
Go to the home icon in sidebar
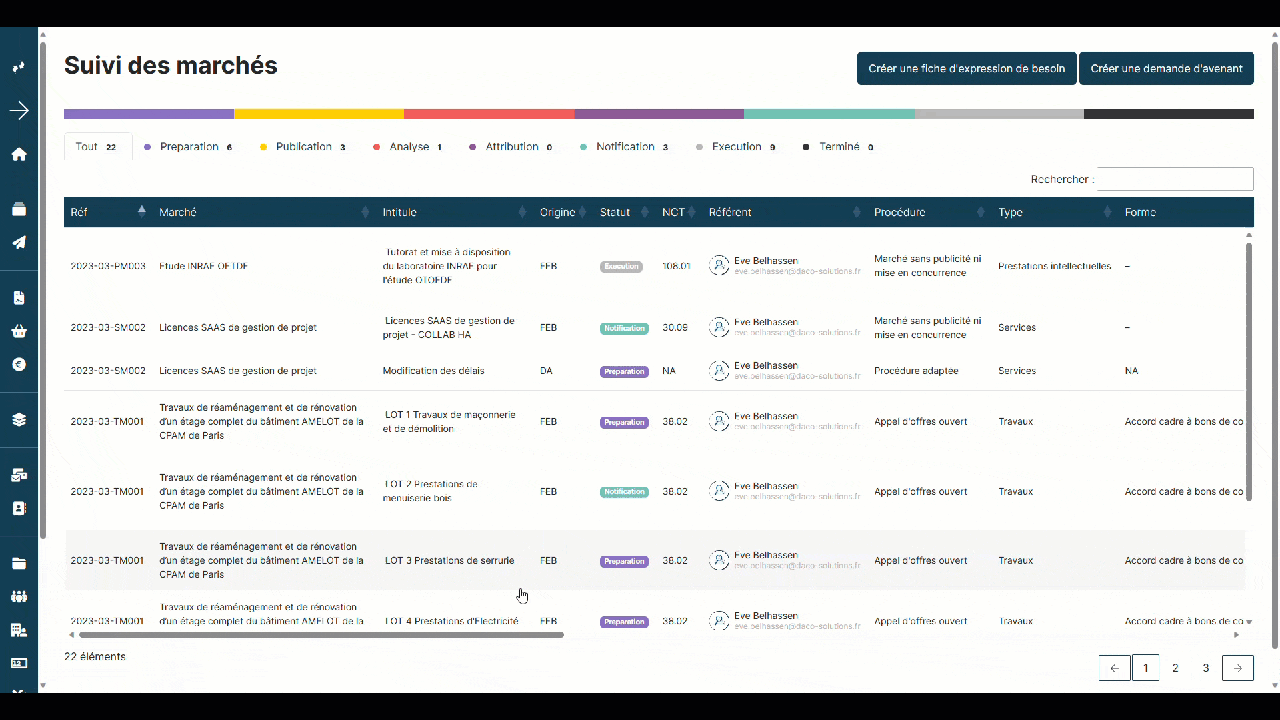pyautogui.click(x=19, y=154)
